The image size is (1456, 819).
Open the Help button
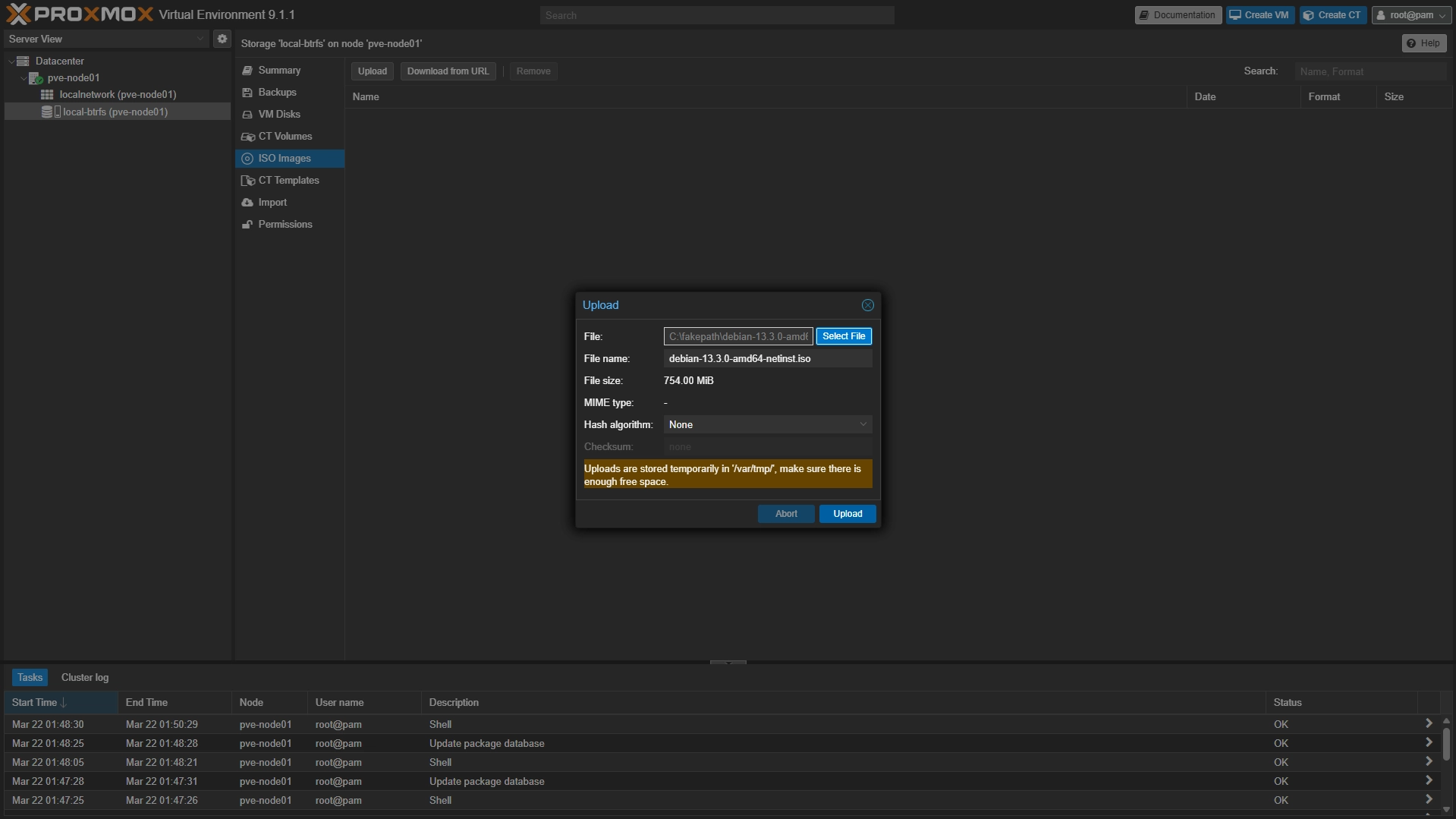coord(1423,43)
